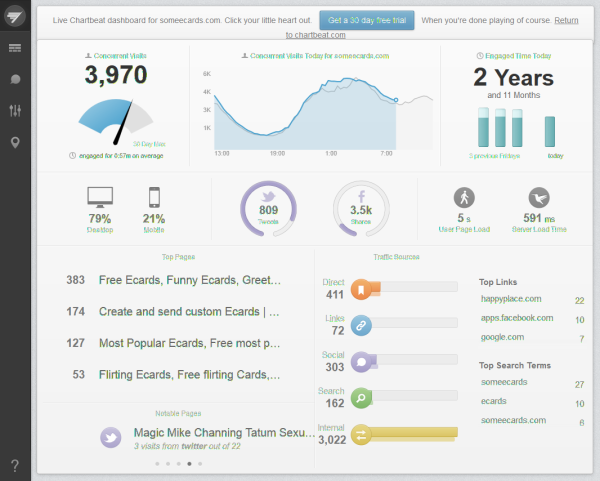Click the concurrent visits gauge dial
This screenshot has width=600, height=481.
tap(116, 120)
